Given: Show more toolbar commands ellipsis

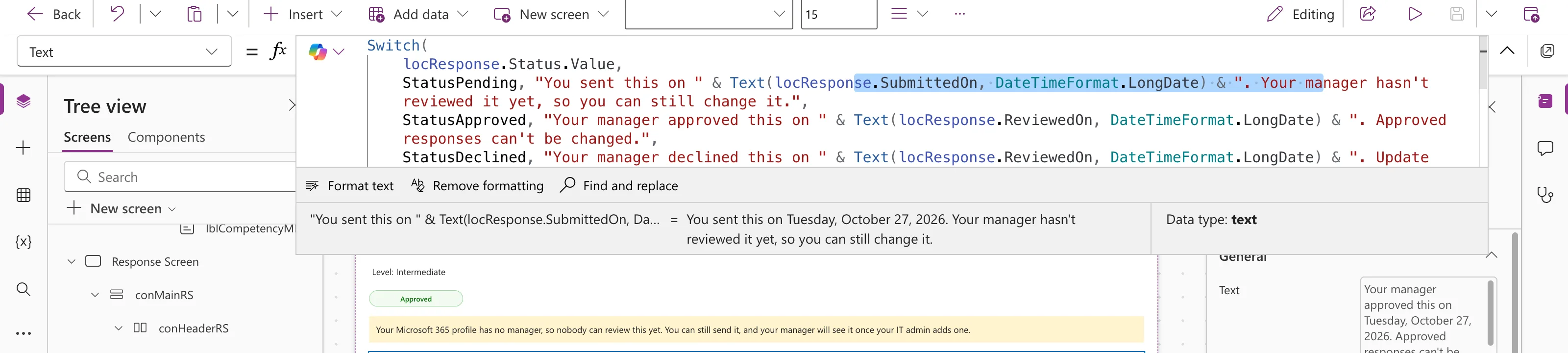Looking at the screenshot, I should tap(960, 13).
